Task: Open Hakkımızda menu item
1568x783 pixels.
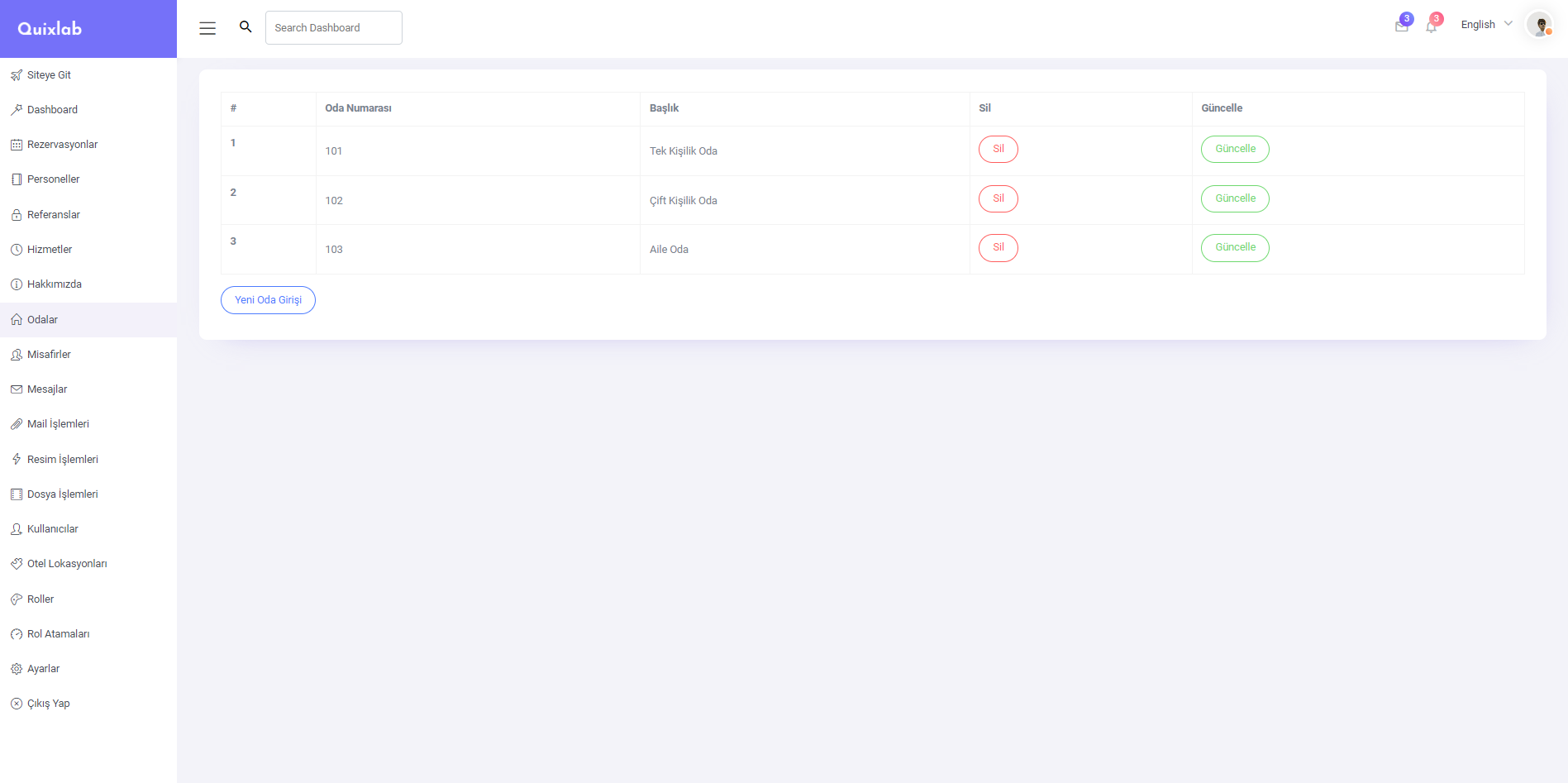Action: [88, 284]
